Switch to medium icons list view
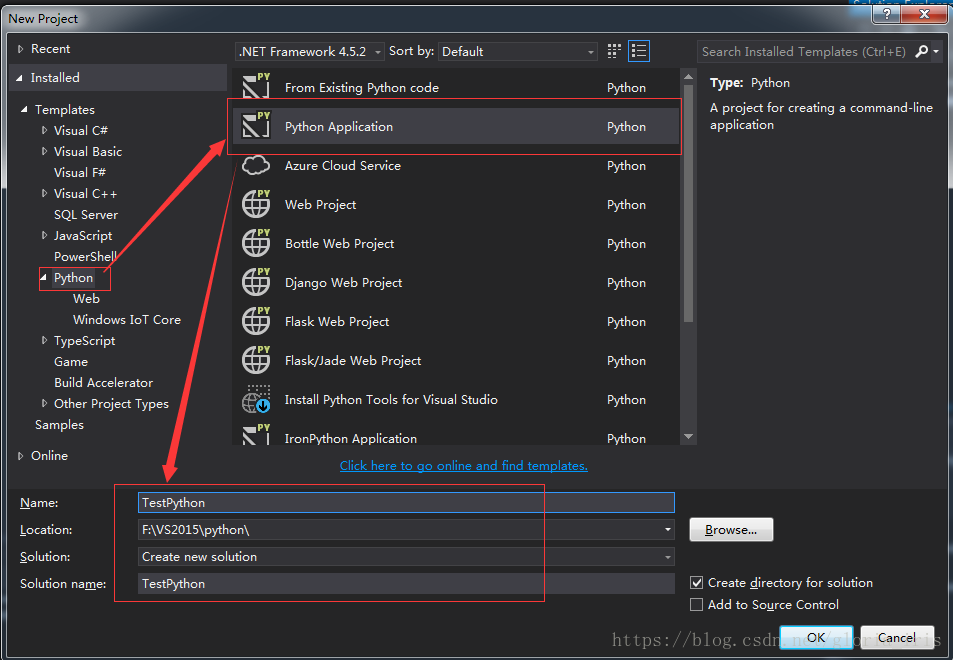The height and width of the screenshot is (660, 953). pos(639,51)
